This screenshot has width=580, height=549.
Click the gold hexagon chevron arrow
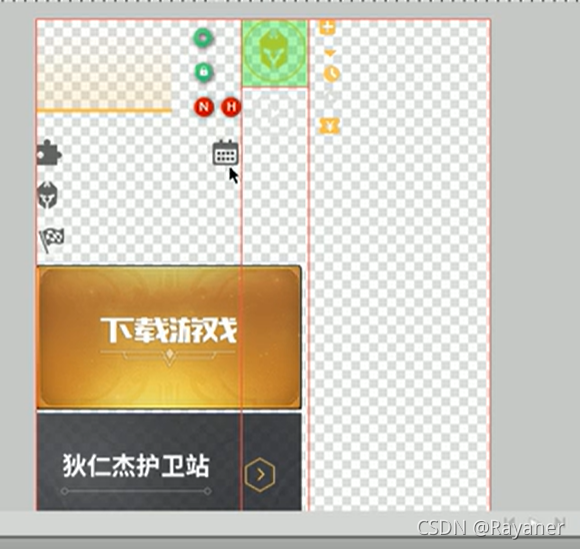(x=260, y=475)
